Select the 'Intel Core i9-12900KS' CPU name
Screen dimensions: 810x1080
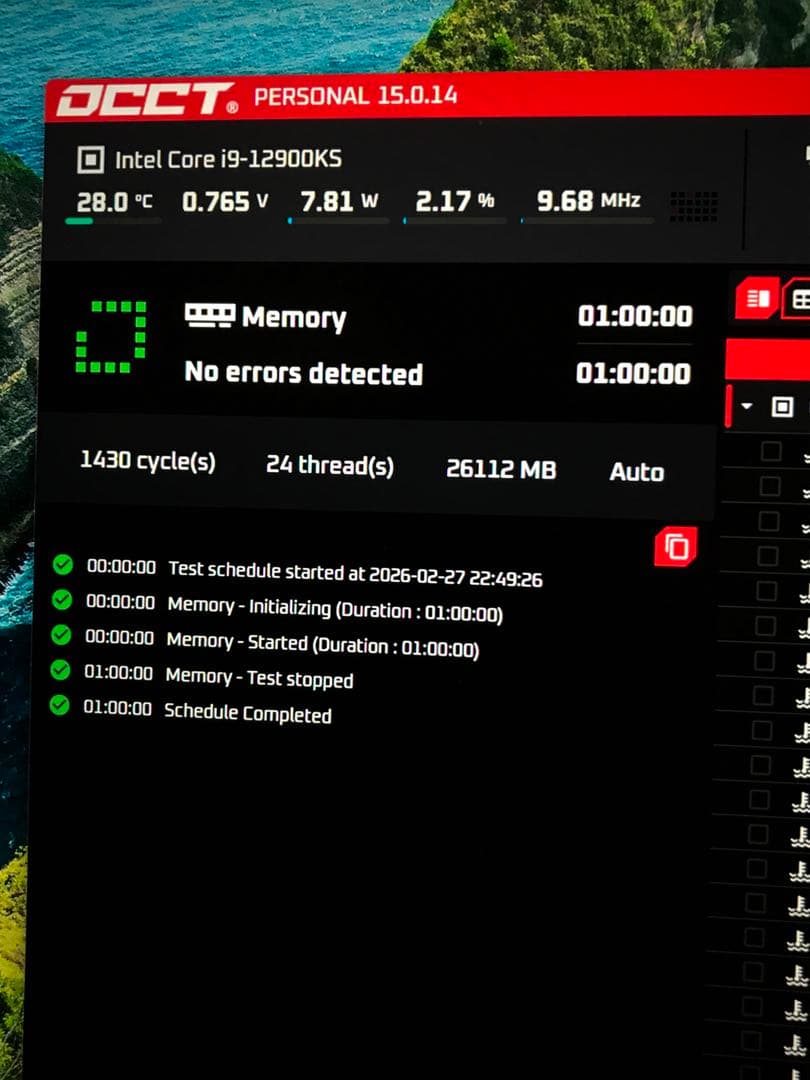click(x=228, y=160)
